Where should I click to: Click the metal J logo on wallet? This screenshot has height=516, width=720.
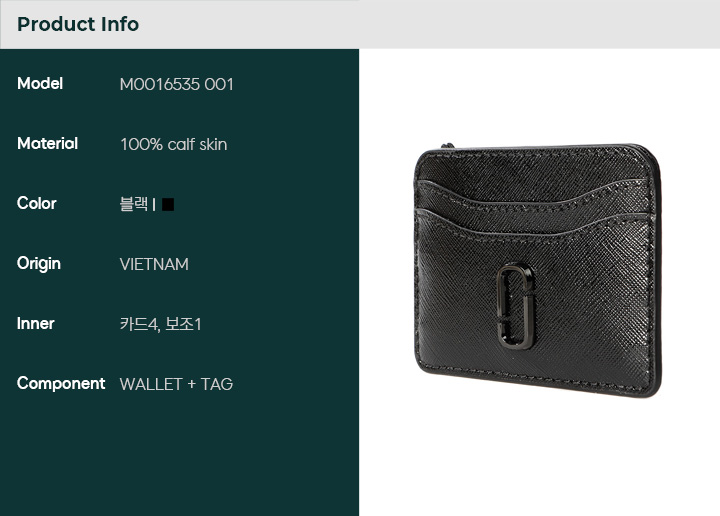pyautogui.click(x=516, y=305)
